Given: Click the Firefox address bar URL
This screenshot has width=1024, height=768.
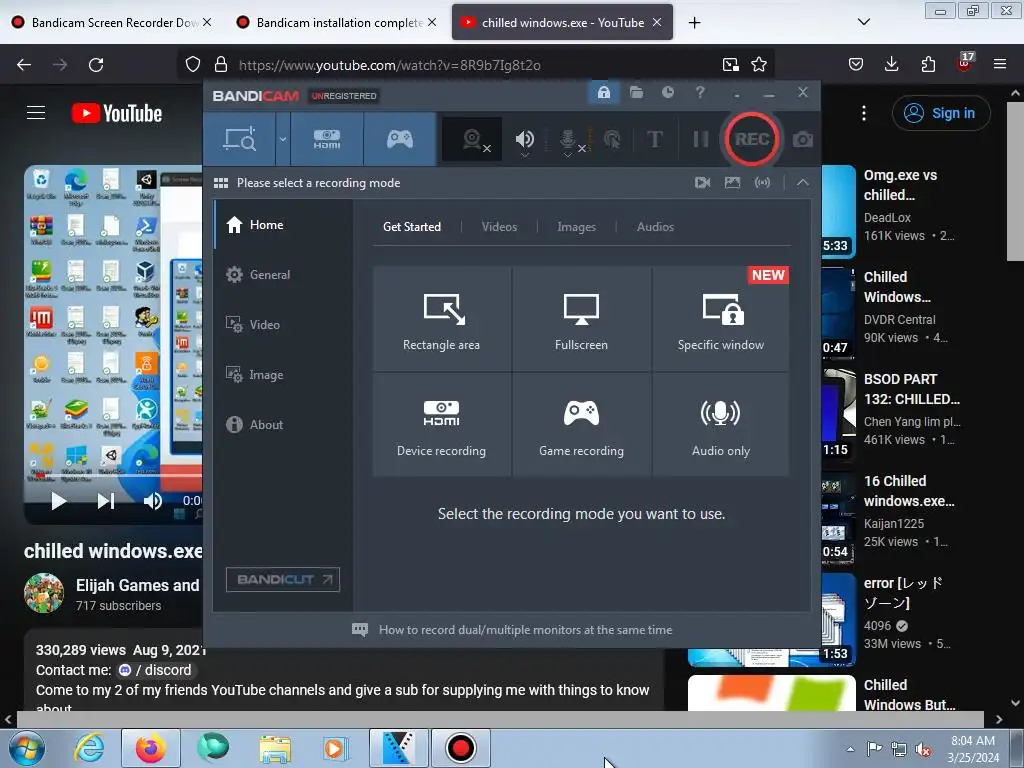Looking at the screenshot, I should click(389, 65).
